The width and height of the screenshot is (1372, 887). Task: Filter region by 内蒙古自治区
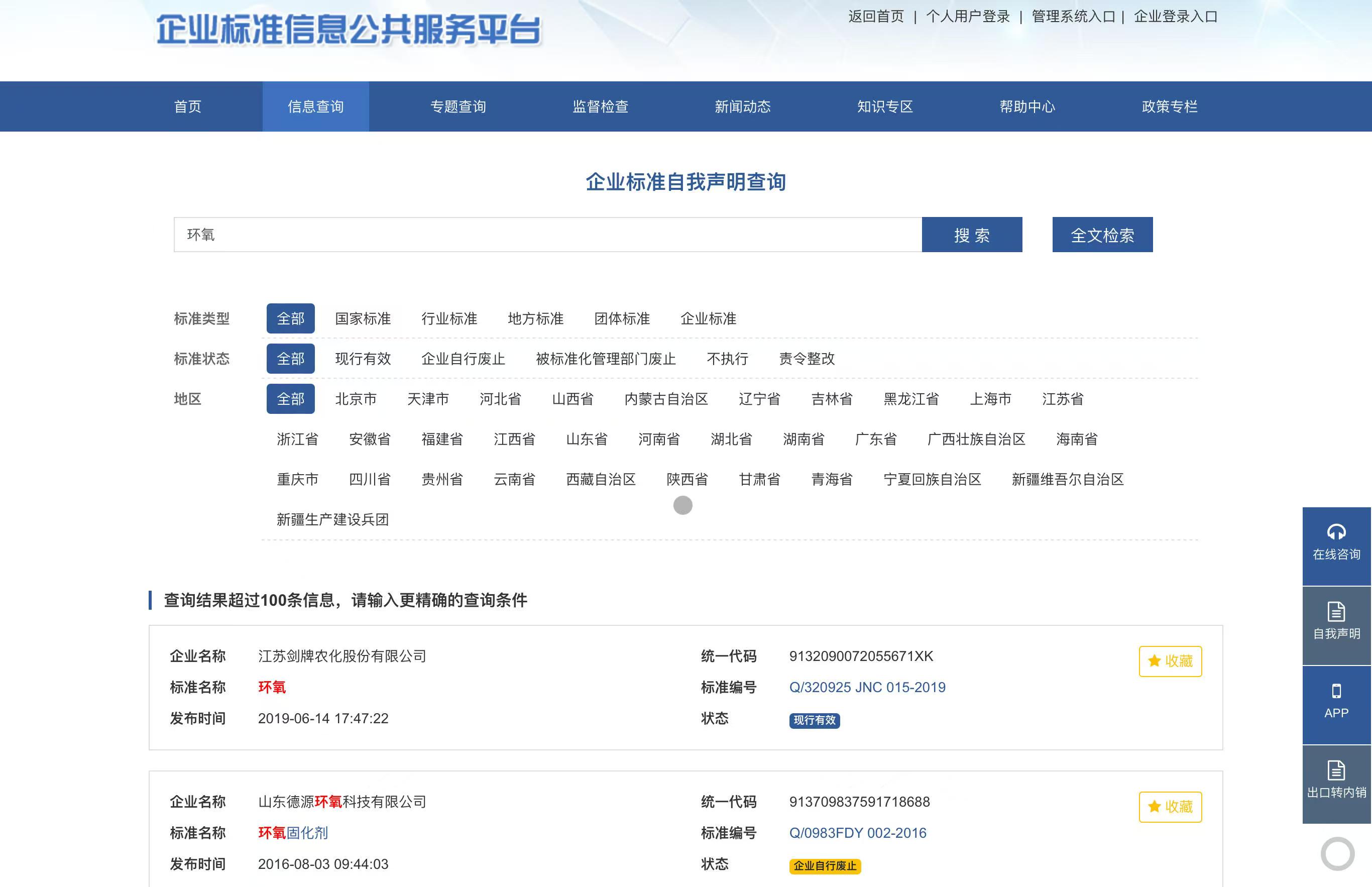[667, 399]
